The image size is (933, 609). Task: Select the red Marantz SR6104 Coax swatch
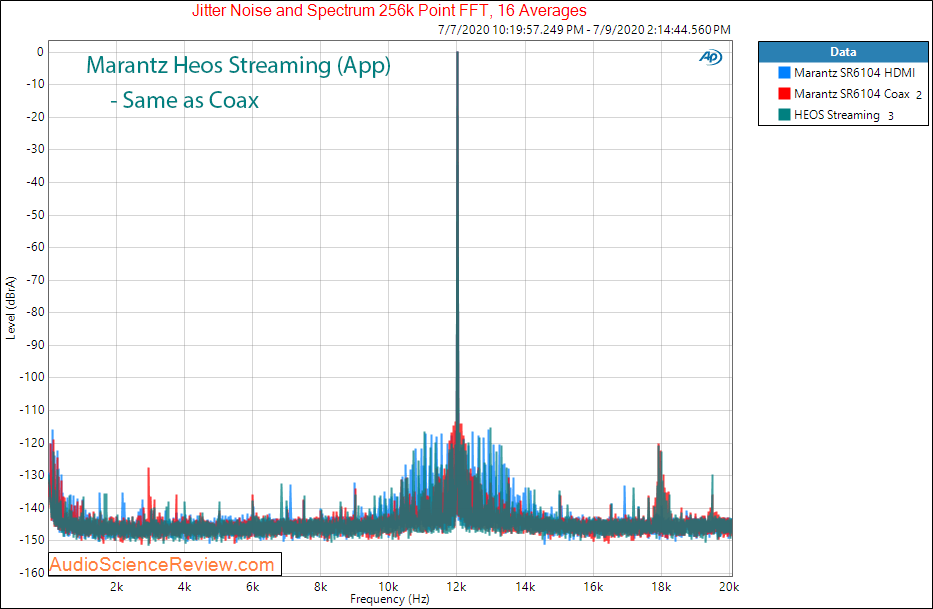[784, 93]
